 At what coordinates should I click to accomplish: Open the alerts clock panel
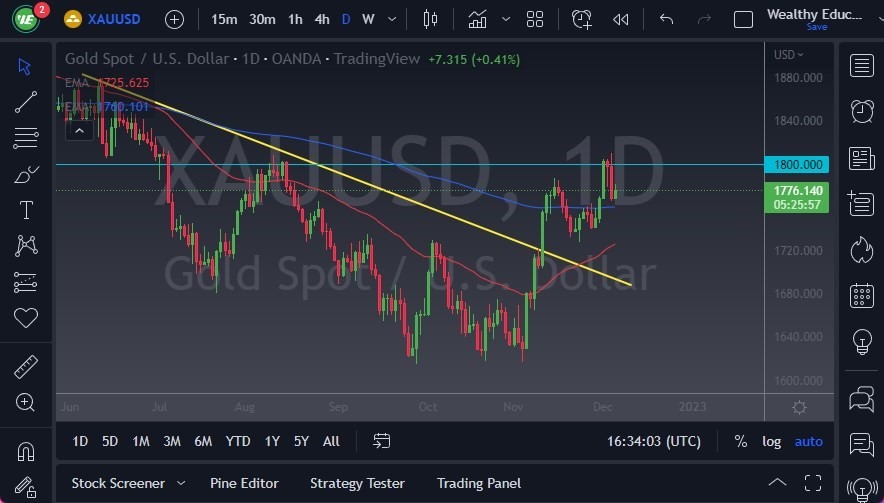pos(861,112)
